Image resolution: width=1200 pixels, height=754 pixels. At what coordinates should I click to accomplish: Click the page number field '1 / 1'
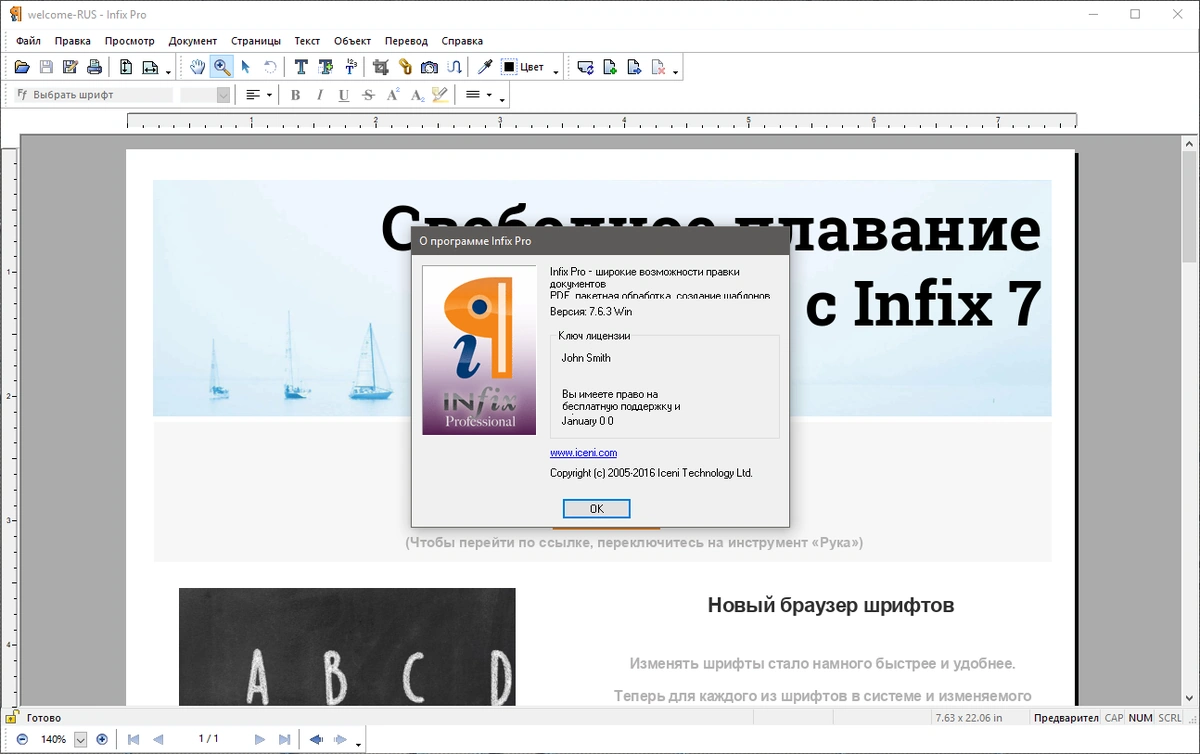[209, 739]
